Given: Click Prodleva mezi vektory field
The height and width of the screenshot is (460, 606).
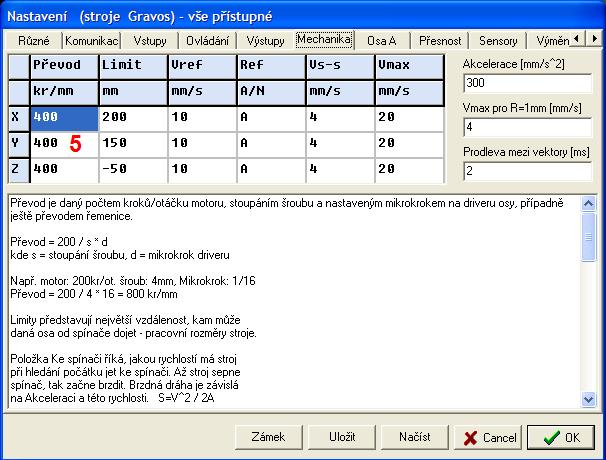Looking at the screenshot, I should click(x=527, y=172).
